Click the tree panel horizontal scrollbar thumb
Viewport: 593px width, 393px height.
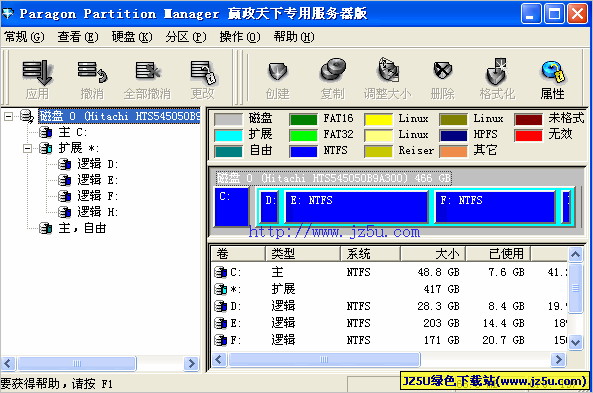click(x=77, y=363)
